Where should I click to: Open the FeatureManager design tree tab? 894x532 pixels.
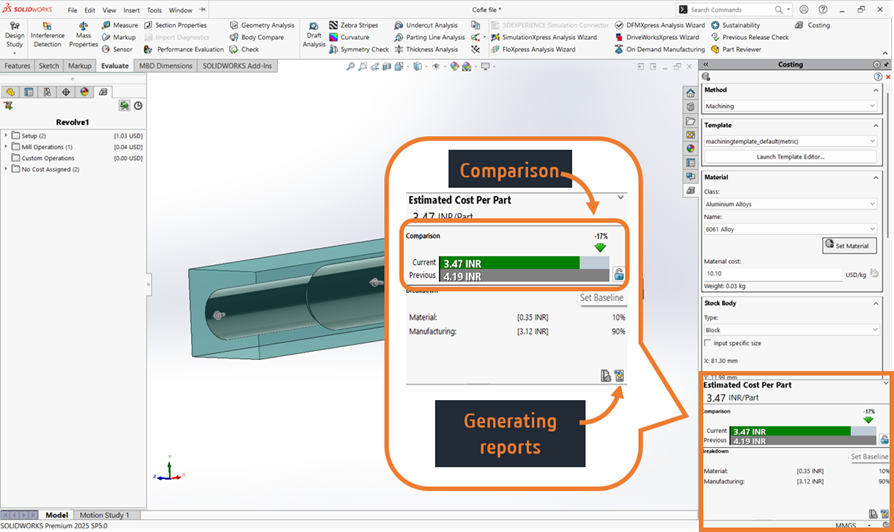(10, 92)
